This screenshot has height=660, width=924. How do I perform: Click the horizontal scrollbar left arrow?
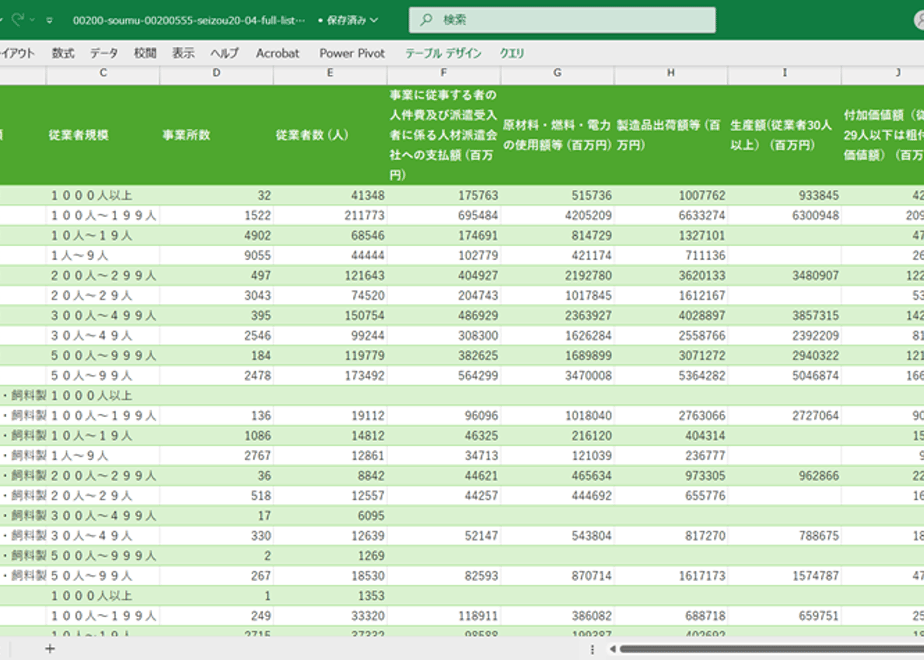click(613, 649)
